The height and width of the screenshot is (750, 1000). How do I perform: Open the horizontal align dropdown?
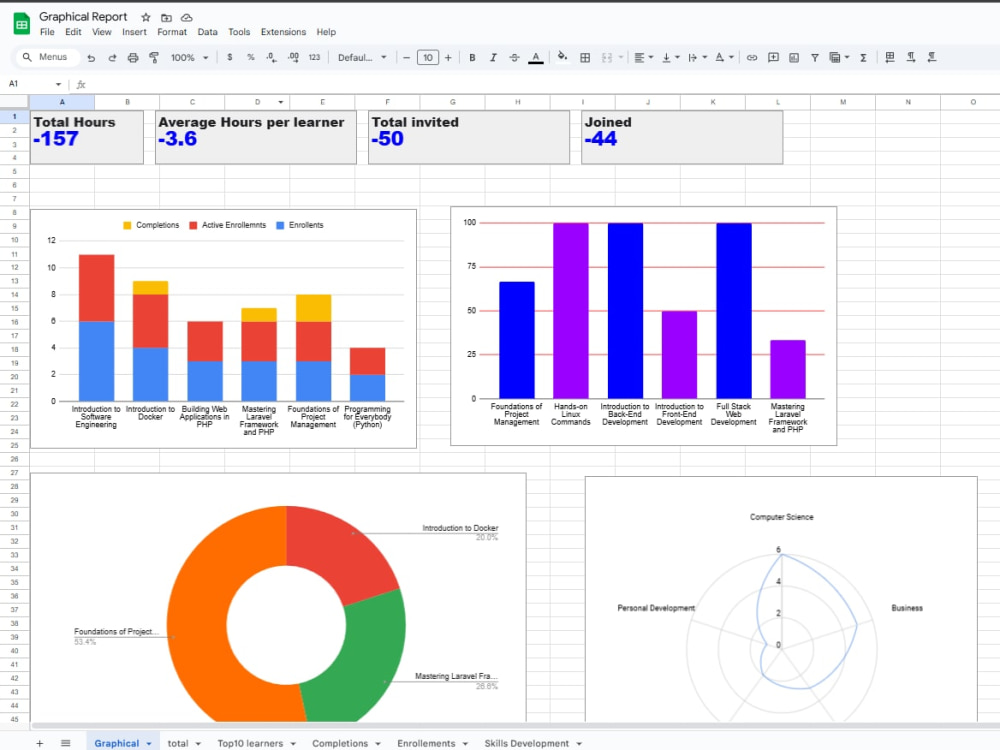(643, 57)
